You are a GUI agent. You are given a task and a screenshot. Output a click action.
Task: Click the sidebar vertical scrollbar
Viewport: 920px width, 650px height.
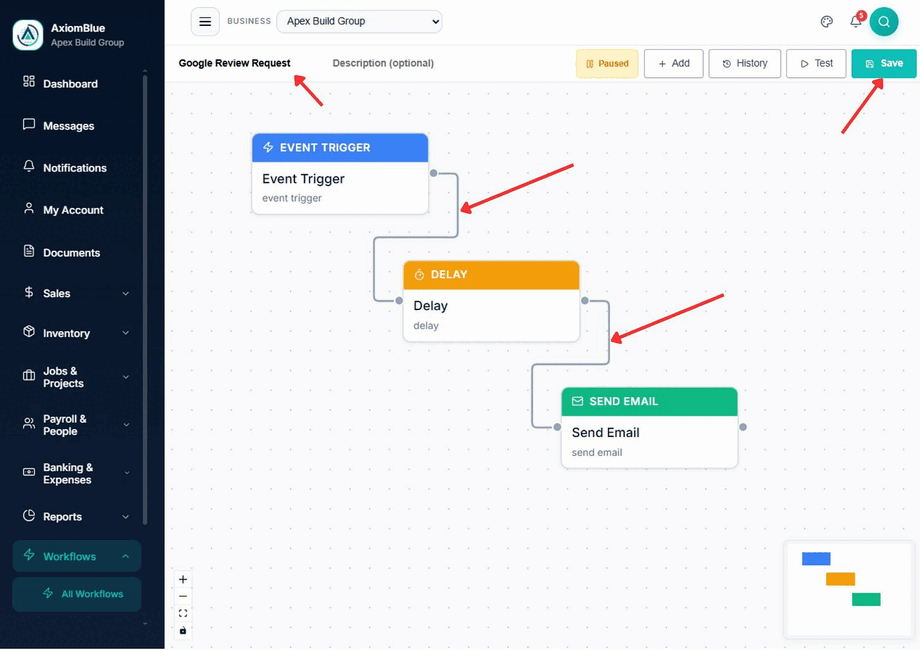145,299
